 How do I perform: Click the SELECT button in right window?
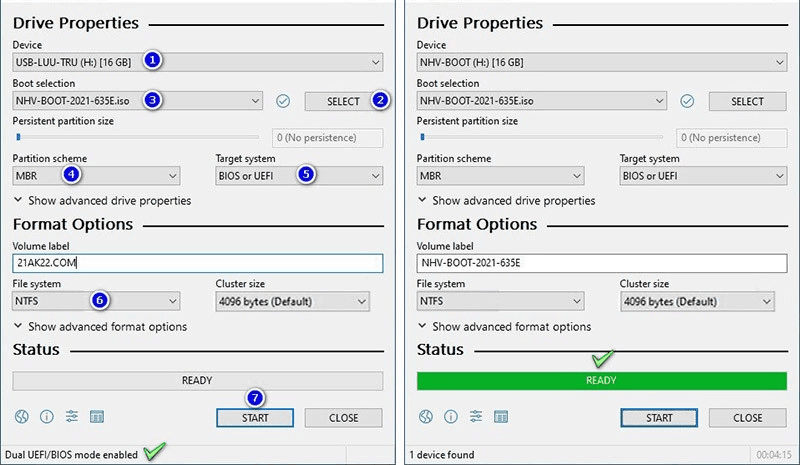pos(747,101)
